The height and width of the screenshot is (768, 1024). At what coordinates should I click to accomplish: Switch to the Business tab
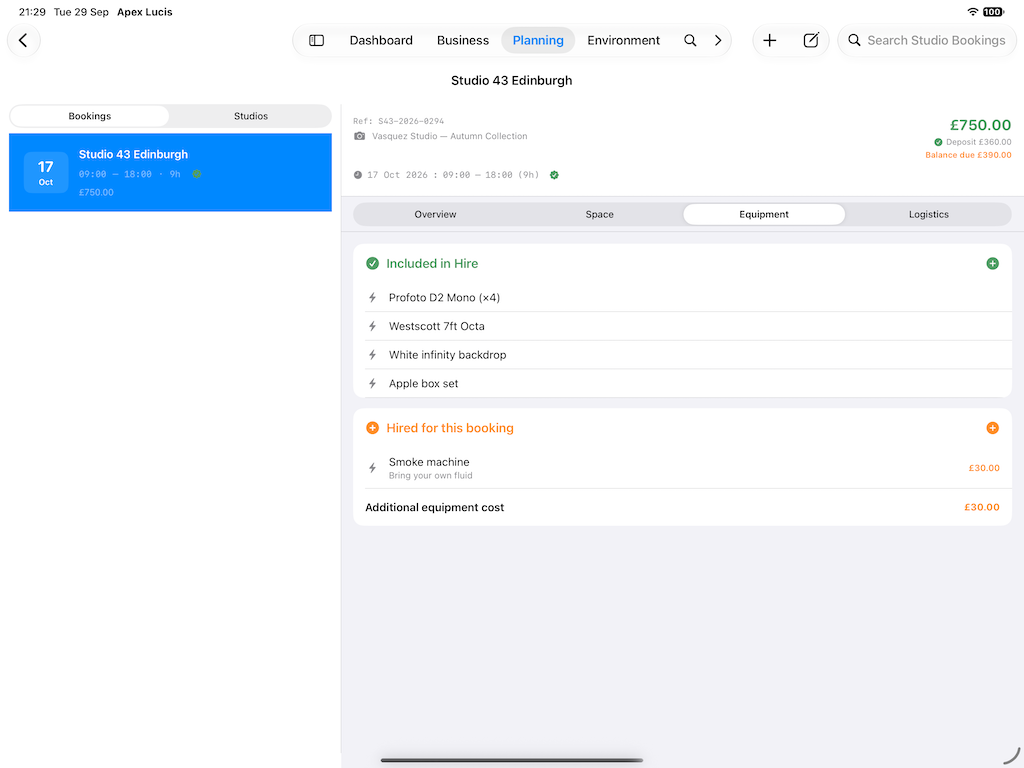coord(463,40)
